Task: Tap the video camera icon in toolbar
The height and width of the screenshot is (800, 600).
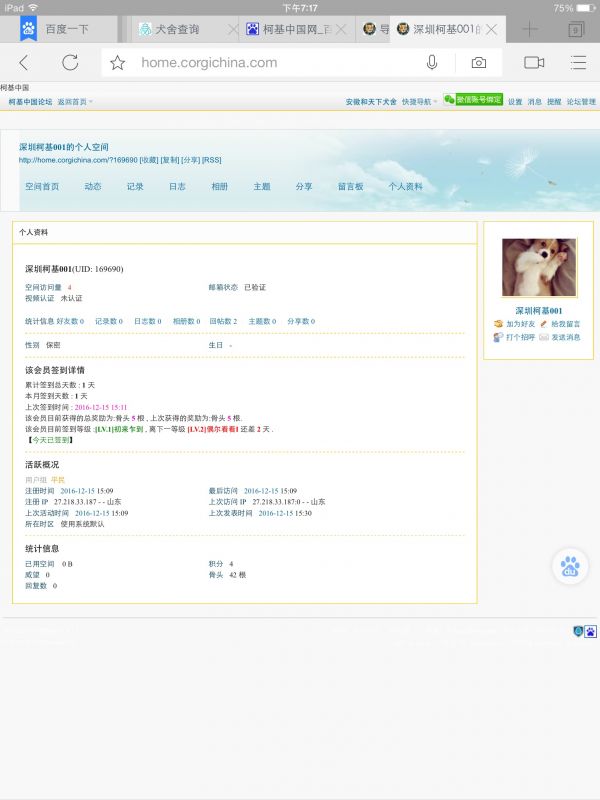Action: [x=534, y=62]
